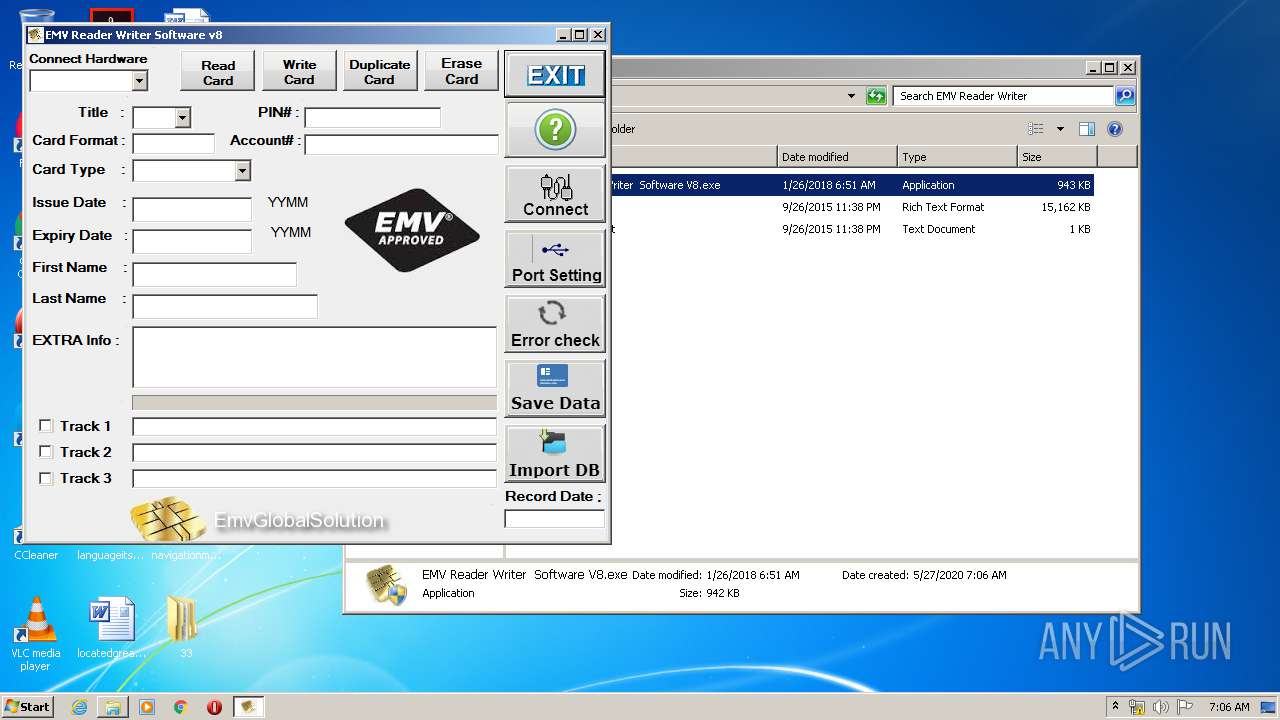Image resolution: width=1280 pixels, height=720 pixels.
Task: Run Error check with refresh icon
Action: click(555, 325)
